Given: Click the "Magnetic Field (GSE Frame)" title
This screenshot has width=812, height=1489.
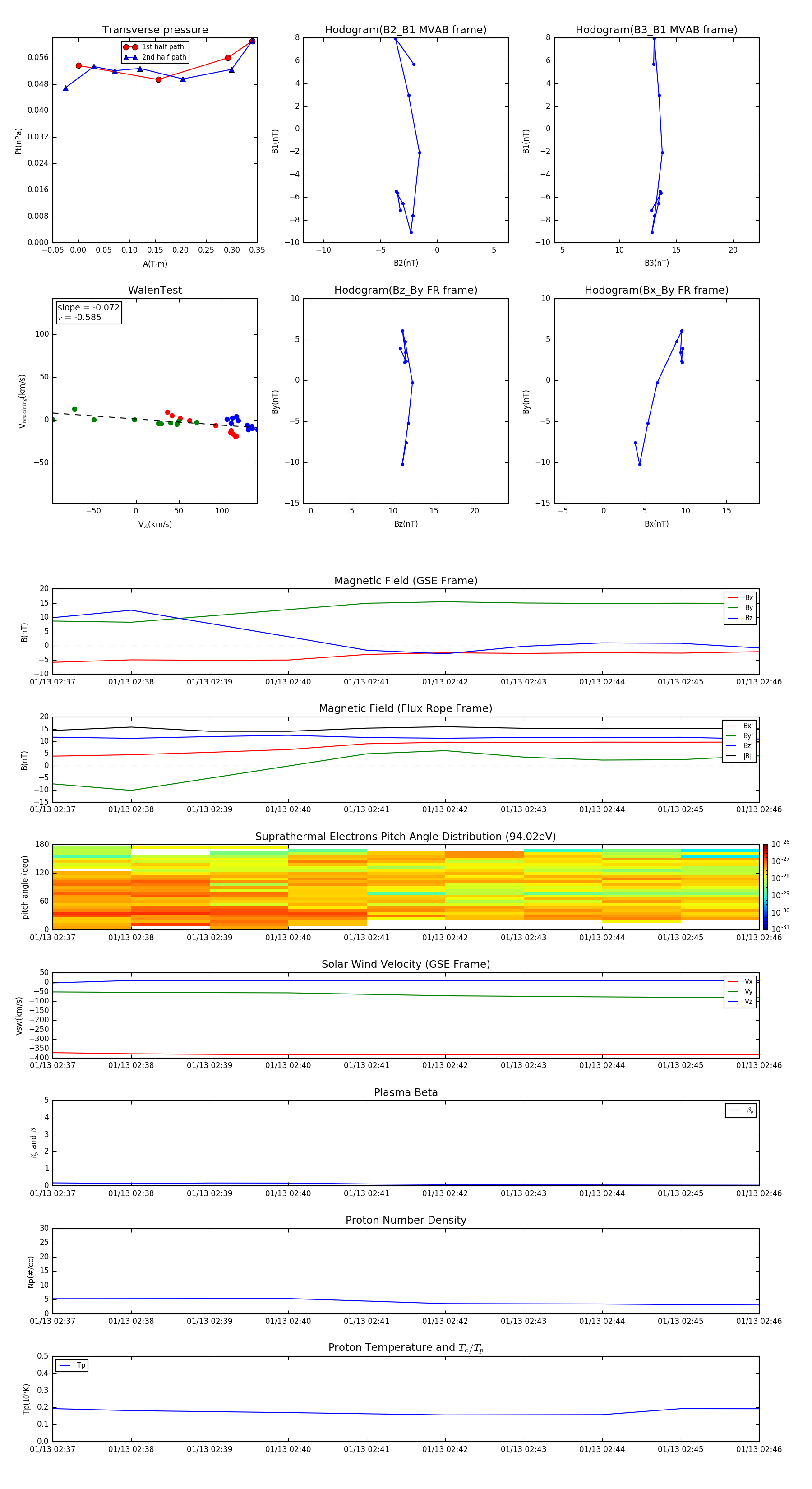Looking at the screenshot, I should (406, 581).
